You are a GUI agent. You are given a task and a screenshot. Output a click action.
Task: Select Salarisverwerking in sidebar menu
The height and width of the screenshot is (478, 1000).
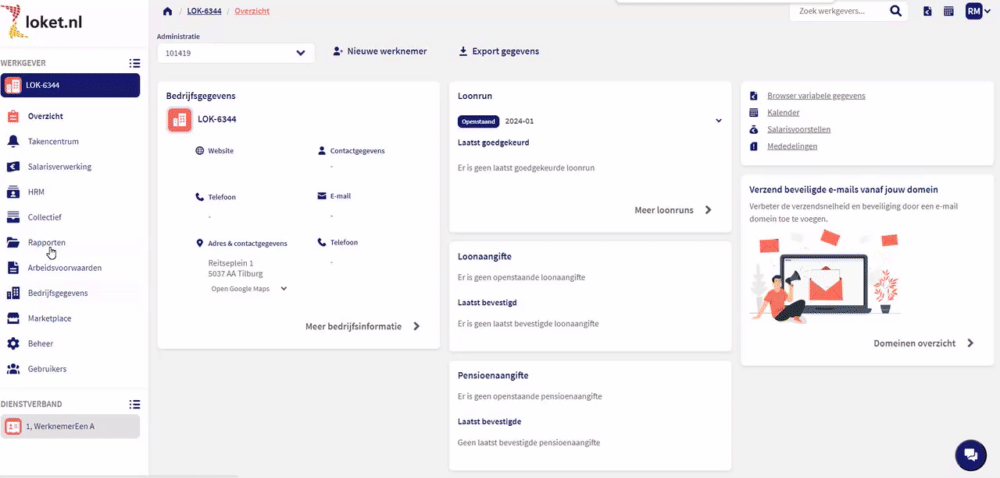point(59,167)
